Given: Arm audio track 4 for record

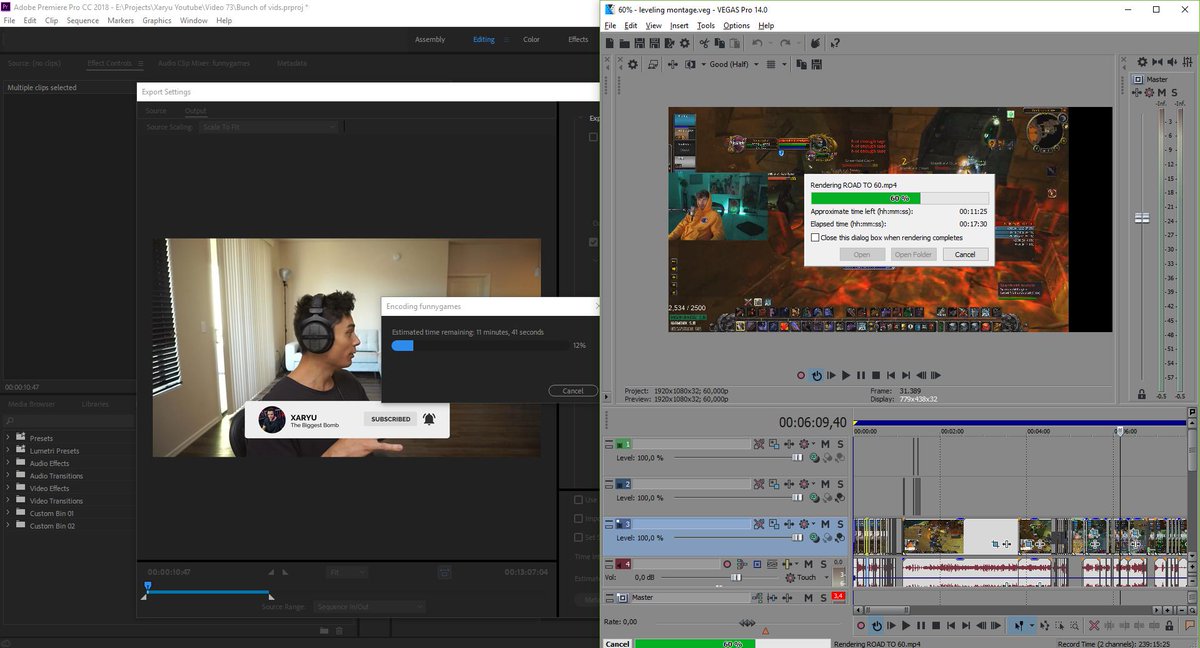Looking at the screenshot, I should [727, 564].
